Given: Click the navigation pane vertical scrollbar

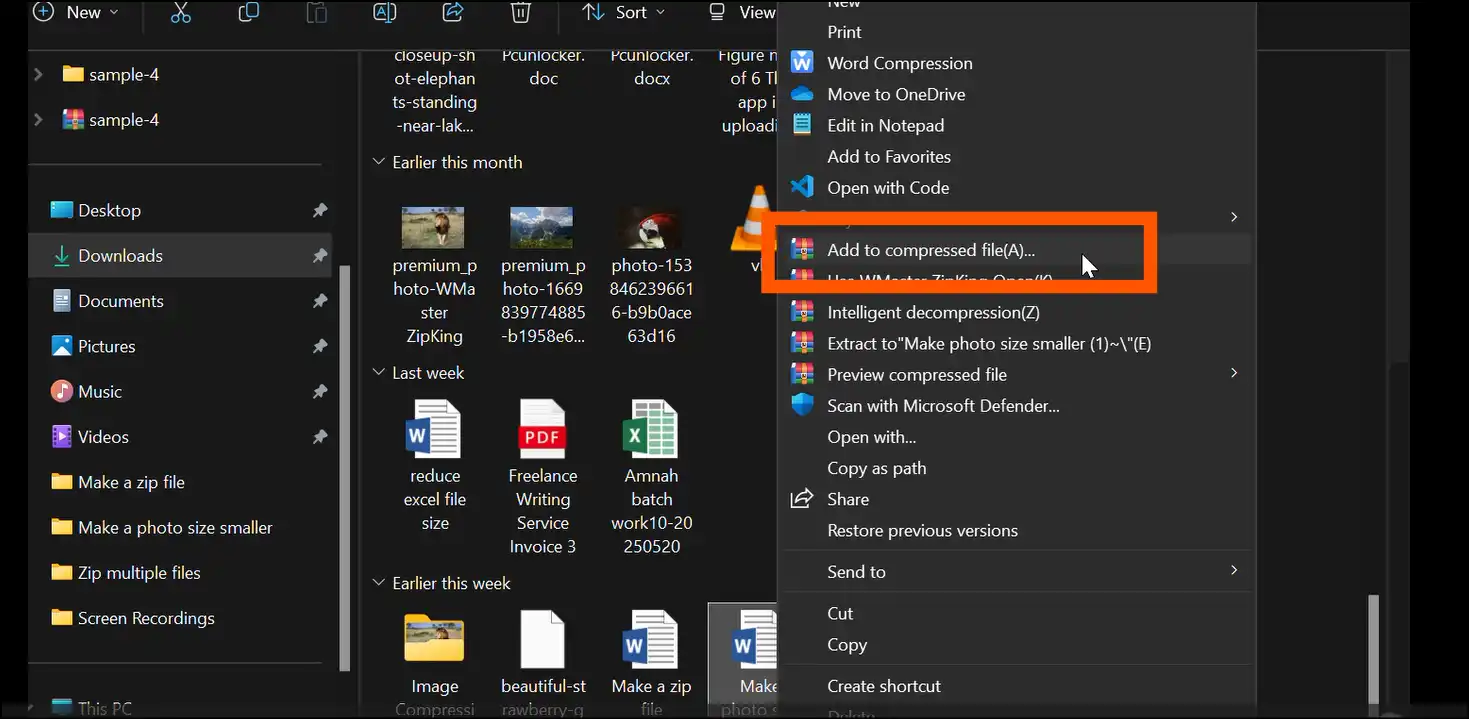Looking at the screenshot, I should point(346,468).
